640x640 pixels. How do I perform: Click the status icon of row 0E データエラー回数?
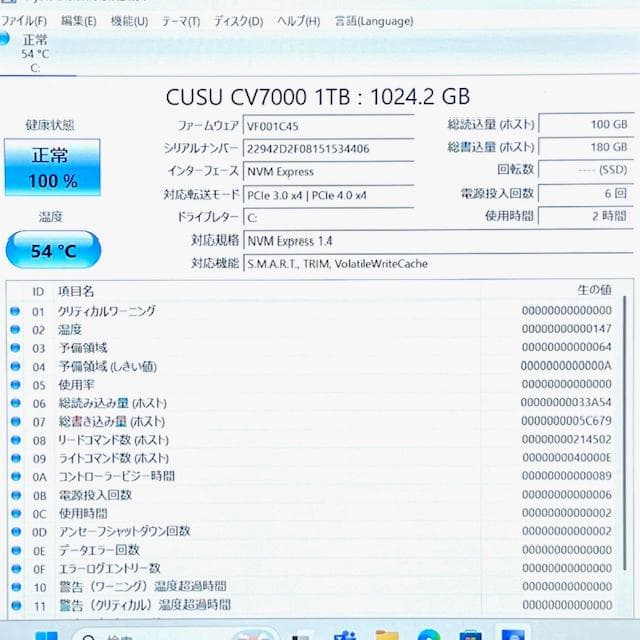pyautogui.click(x=16, y=551)
